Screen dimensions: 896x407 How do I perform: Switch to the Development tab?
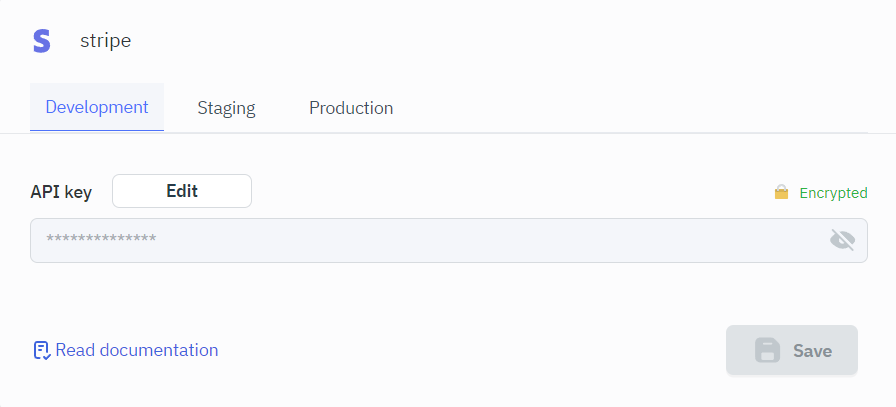(x=97, y=107)
